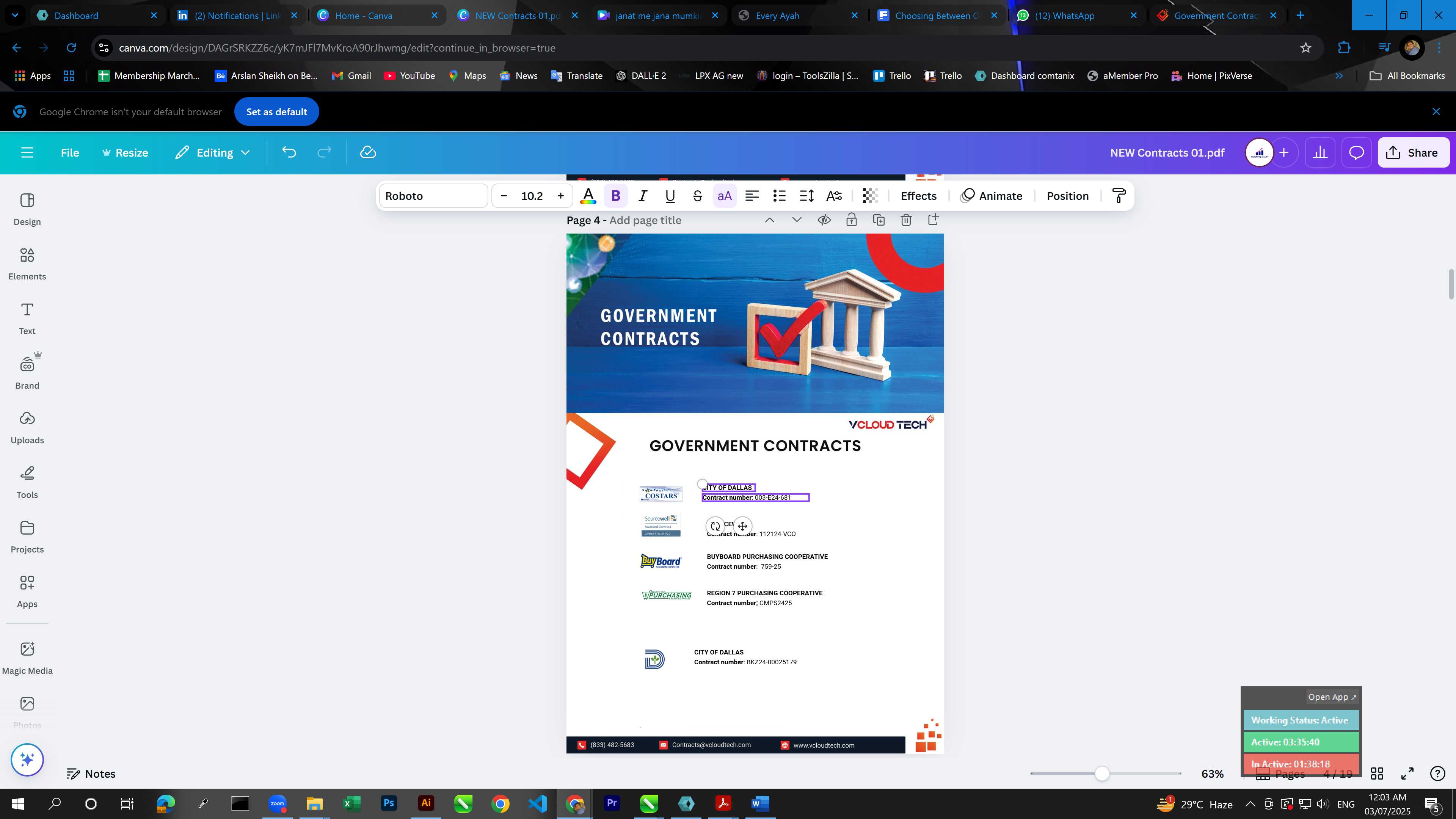Screen dimensions: 1456x819
Task: Open the text color picker
Action: point(588,196)
